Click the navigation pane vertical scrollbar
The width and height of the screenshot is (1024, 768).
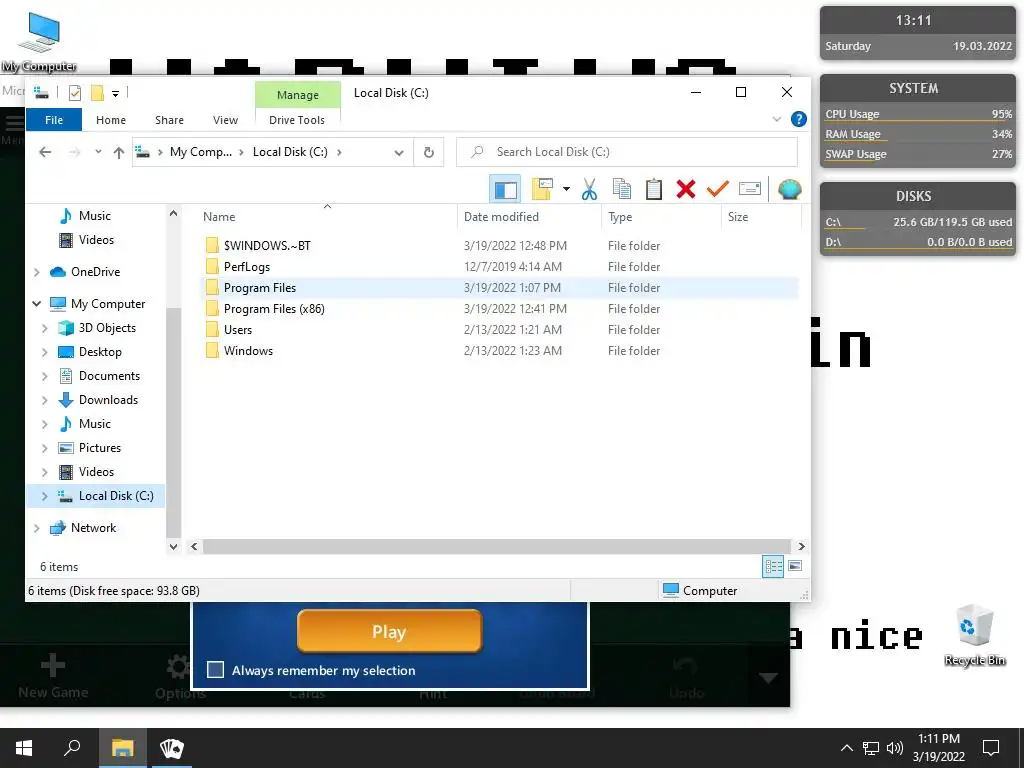coord(173,421)
